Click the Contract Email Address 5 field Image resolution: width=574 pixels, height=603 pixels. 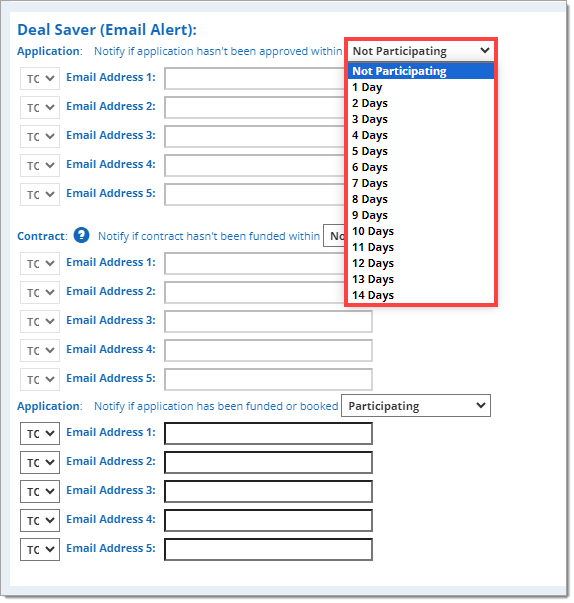pyautogui.click(x=268, y=380)
